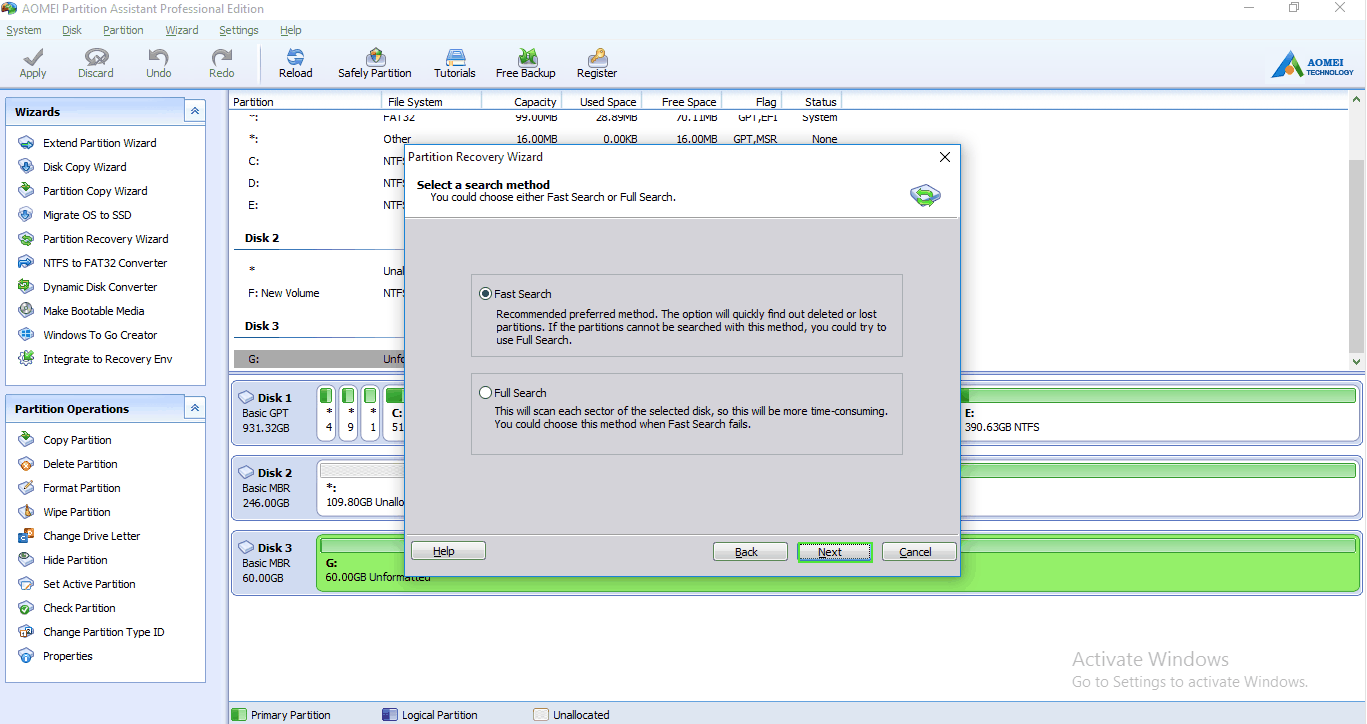This screenshot has height=724, width=1367.
Task: Open the Help menu in menu bar
Action: tap(291, 30)
